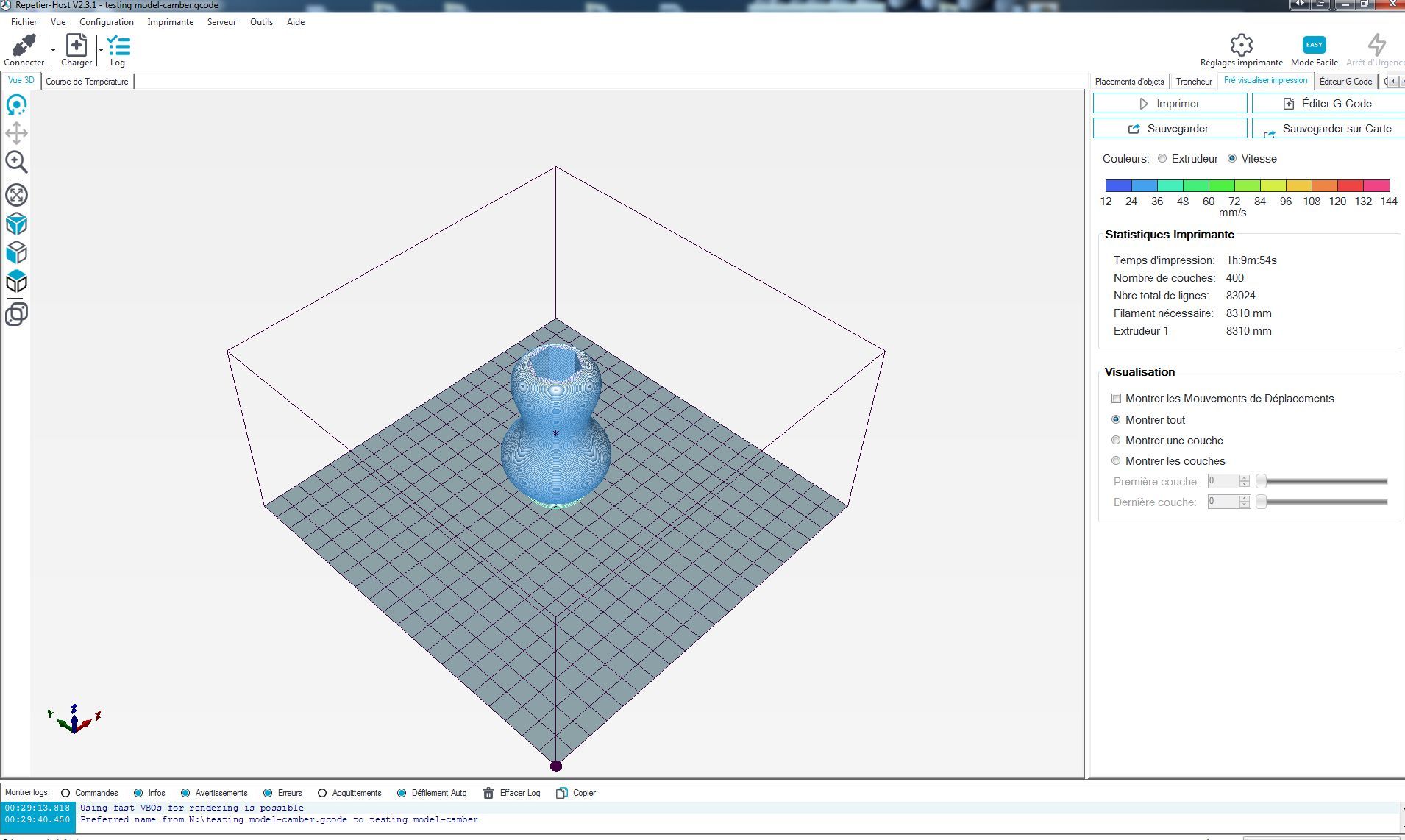Click the Imprimer button
Image resolution: width=1405 pixels, height=840 pixels.
(x=1170, y=104)
